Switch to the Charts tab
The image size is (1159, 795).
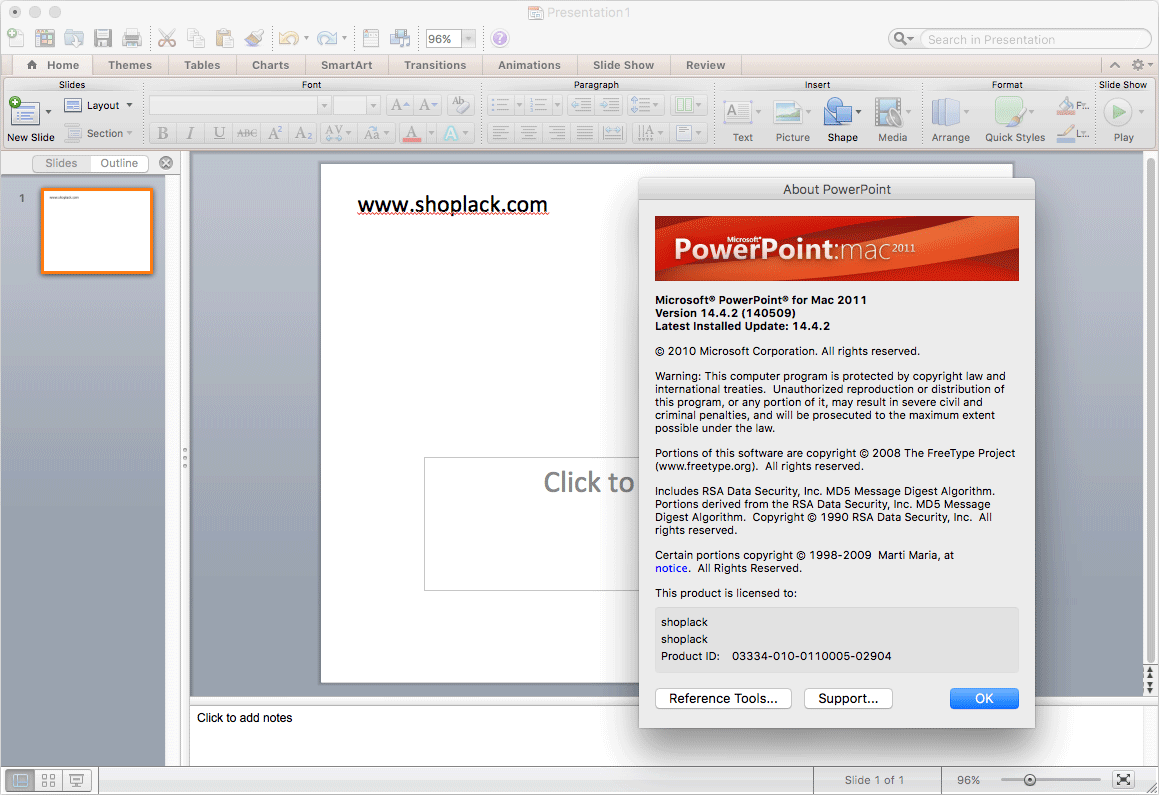point(271,65)
